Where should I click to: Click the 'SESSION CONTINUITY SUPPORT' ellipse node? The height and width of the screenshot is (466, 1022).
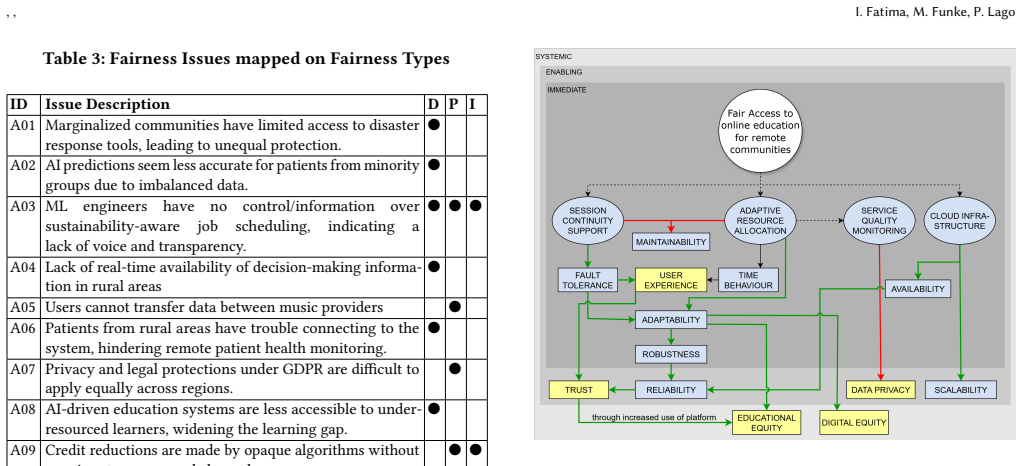point(587,220)
